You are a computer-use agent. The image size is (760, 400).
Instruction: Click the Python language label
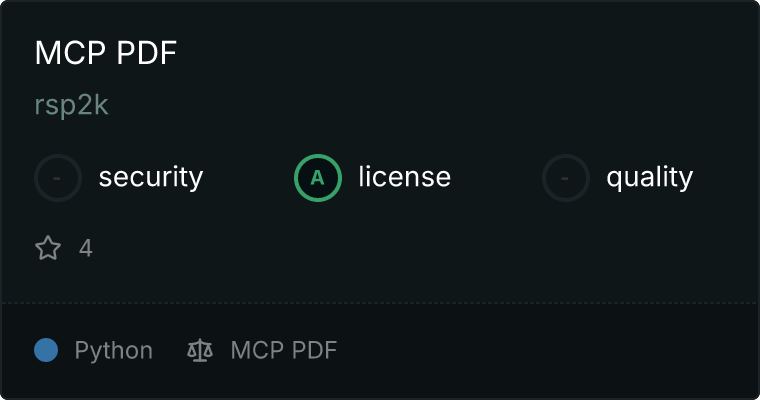(113, 351)
